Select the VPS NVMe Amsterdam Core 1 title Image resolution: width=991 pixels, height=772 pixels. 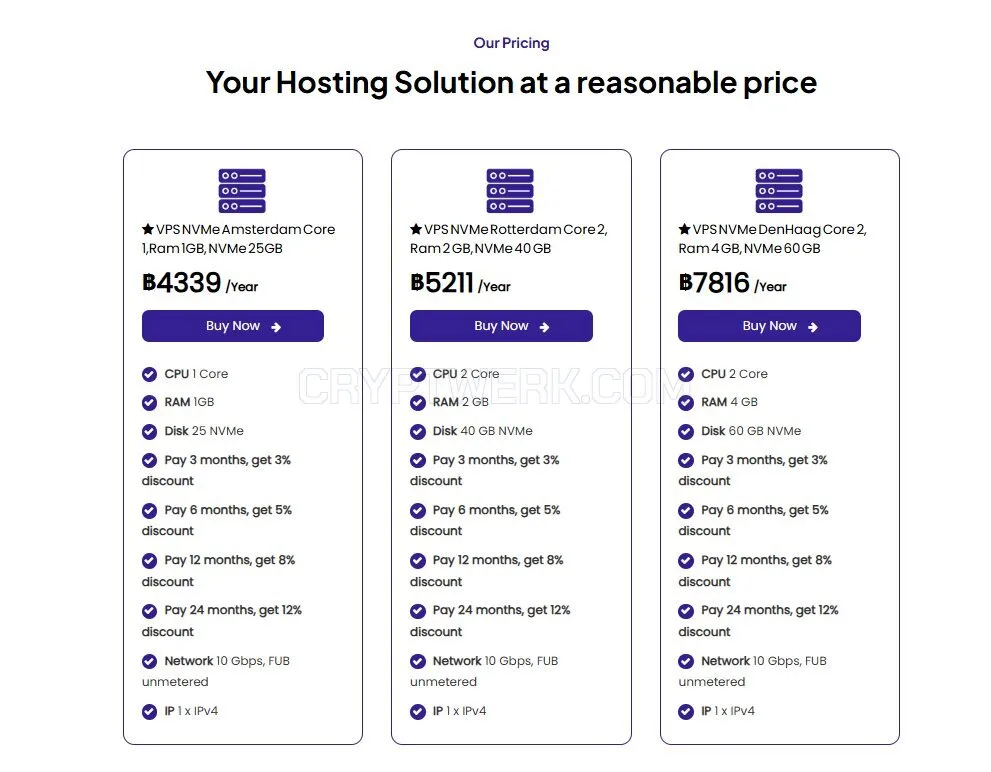tap(238, 238)
